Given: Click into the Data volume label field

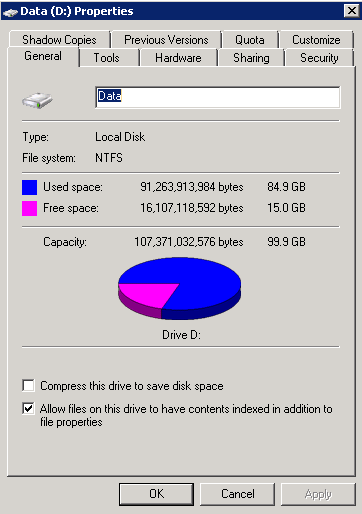Looking at the screenshot, I should [x=218, y=97].
